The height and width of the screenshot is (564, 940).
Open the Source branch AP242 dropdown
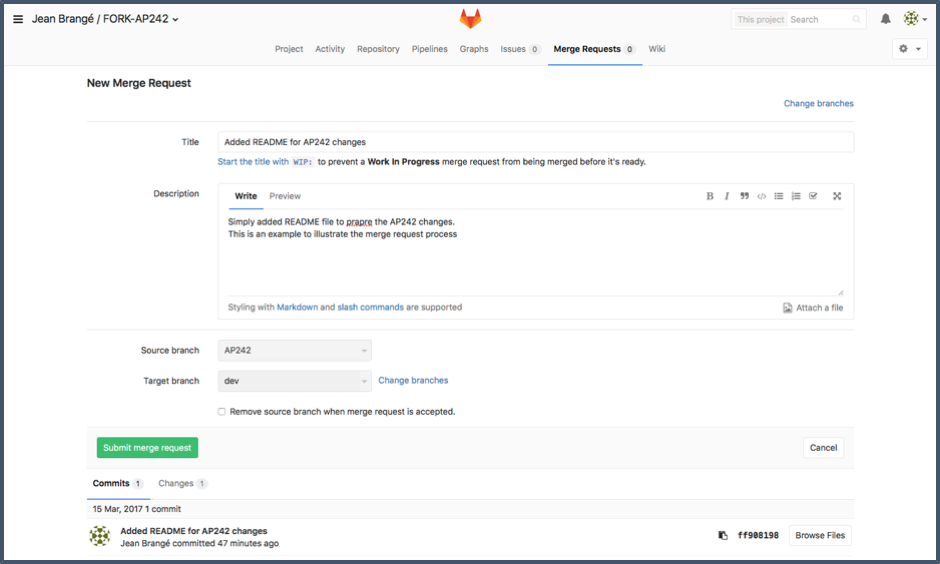click(294, 351)
